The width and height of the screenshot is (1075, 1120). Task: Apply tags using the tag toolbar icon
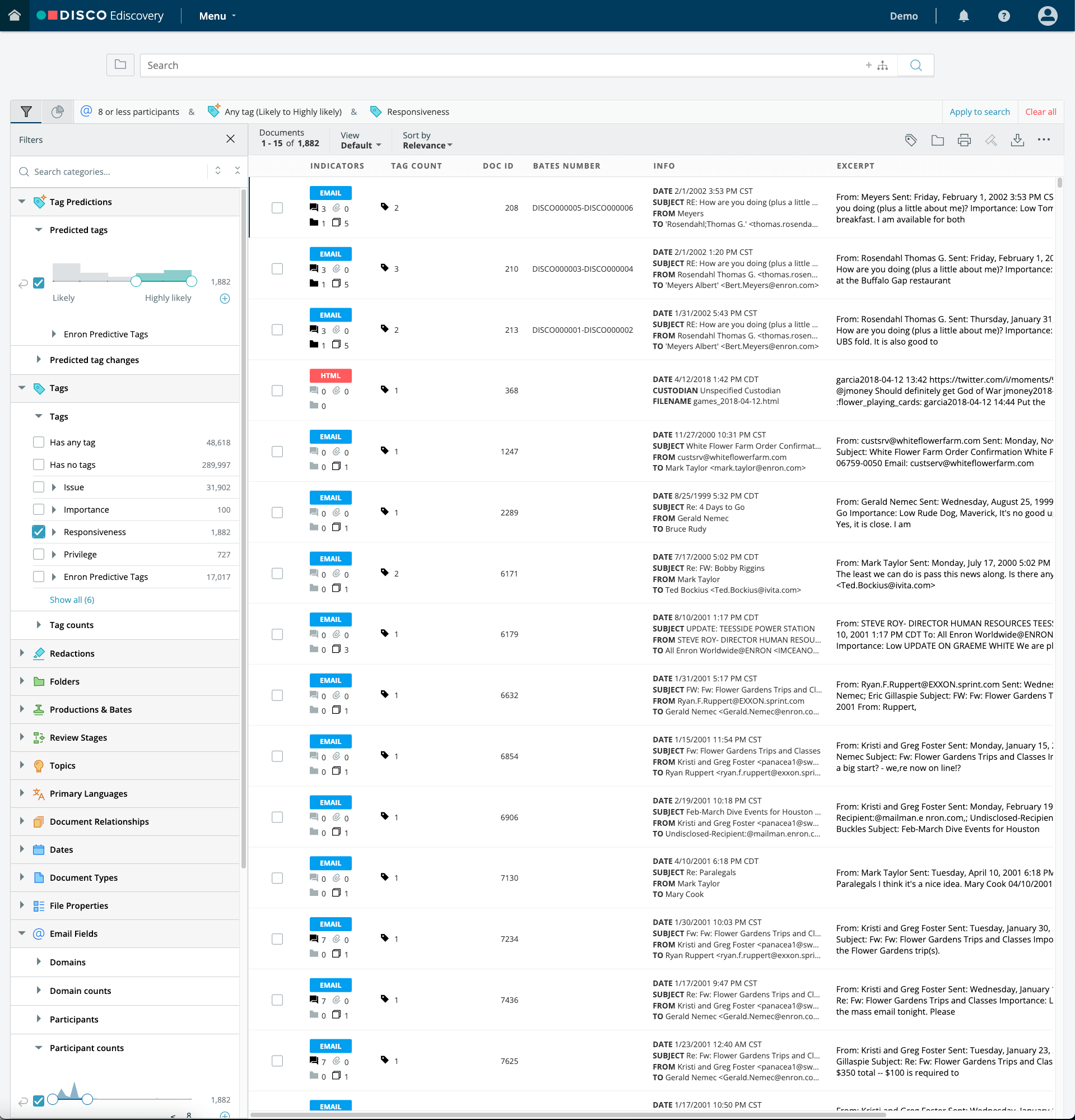tap(910, 140)
